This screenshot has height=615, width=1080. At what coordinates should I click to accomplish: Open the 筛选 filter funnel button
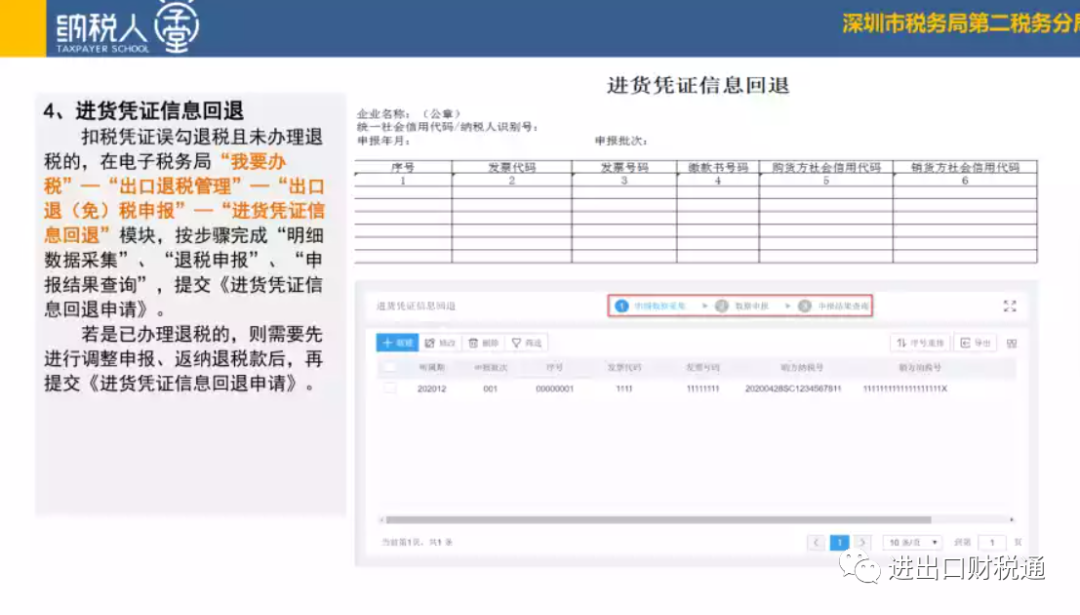click(527, 342)
